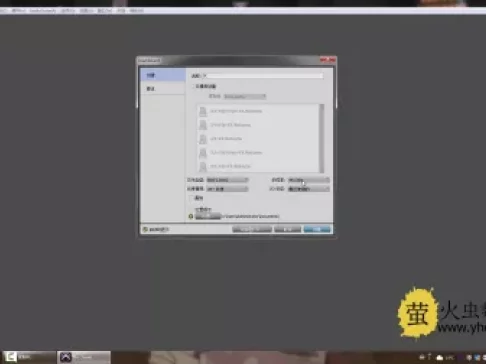486x364 pixels.
Task: Open bit depth dropdown on right side
Action: [309, 180]
